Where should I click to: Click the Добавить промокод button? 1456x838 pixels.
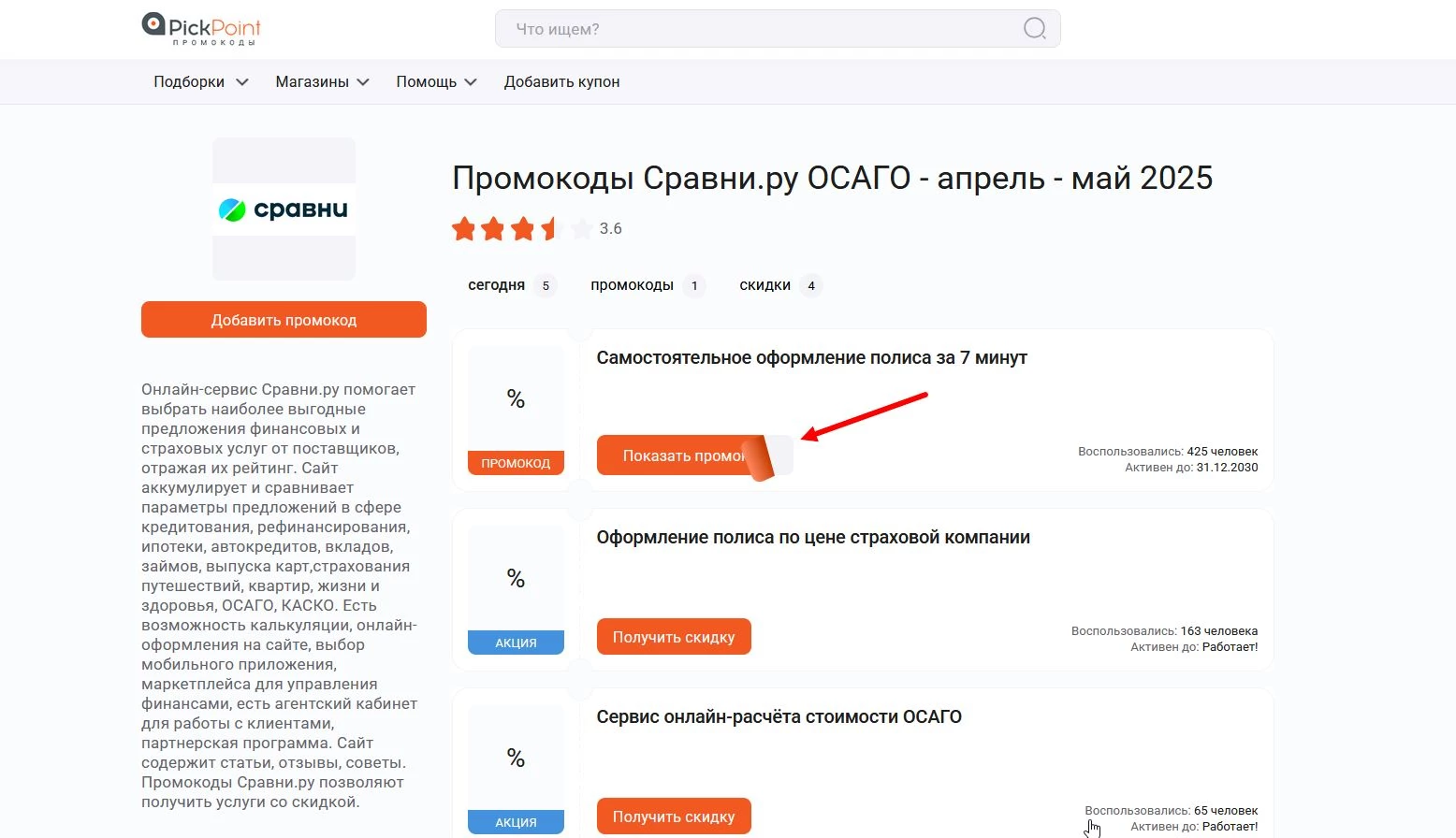[284, 320]
